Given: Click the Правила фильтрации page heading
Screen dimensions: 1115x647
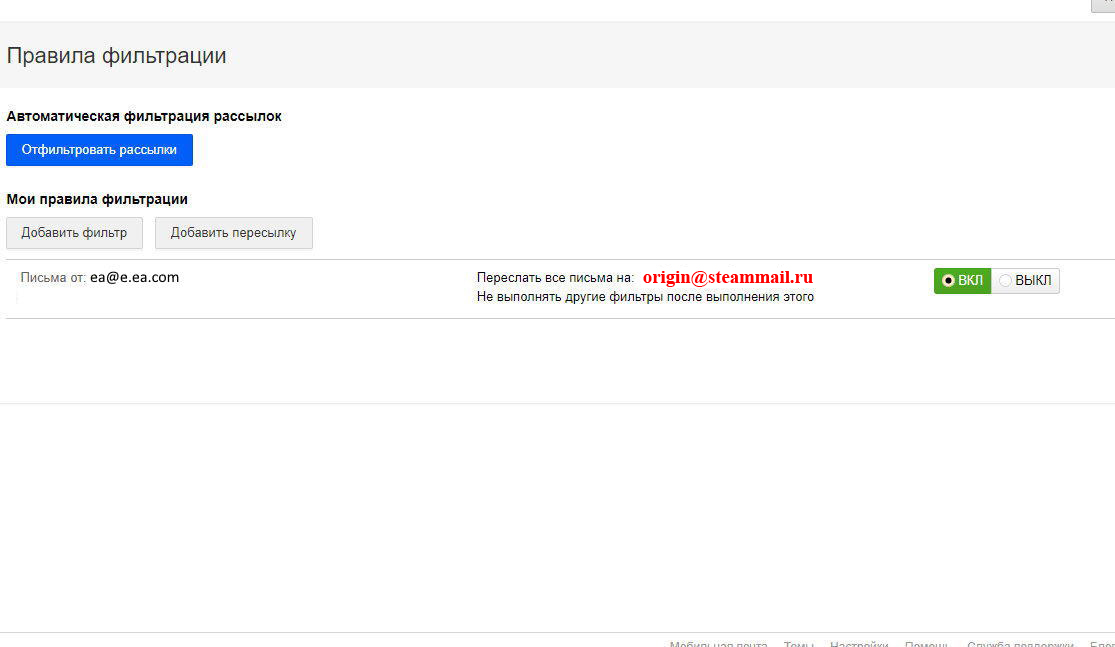Looking at the screenshot, I should click(116, 56).
